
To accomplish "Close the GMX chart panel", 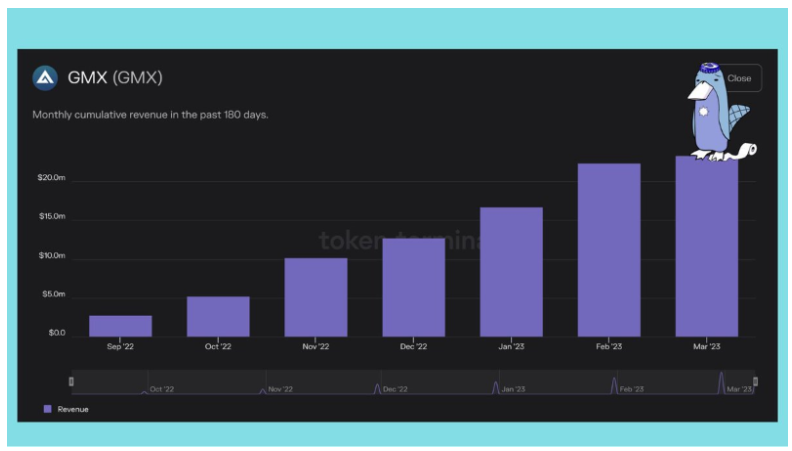I will (x=739, y=78).
